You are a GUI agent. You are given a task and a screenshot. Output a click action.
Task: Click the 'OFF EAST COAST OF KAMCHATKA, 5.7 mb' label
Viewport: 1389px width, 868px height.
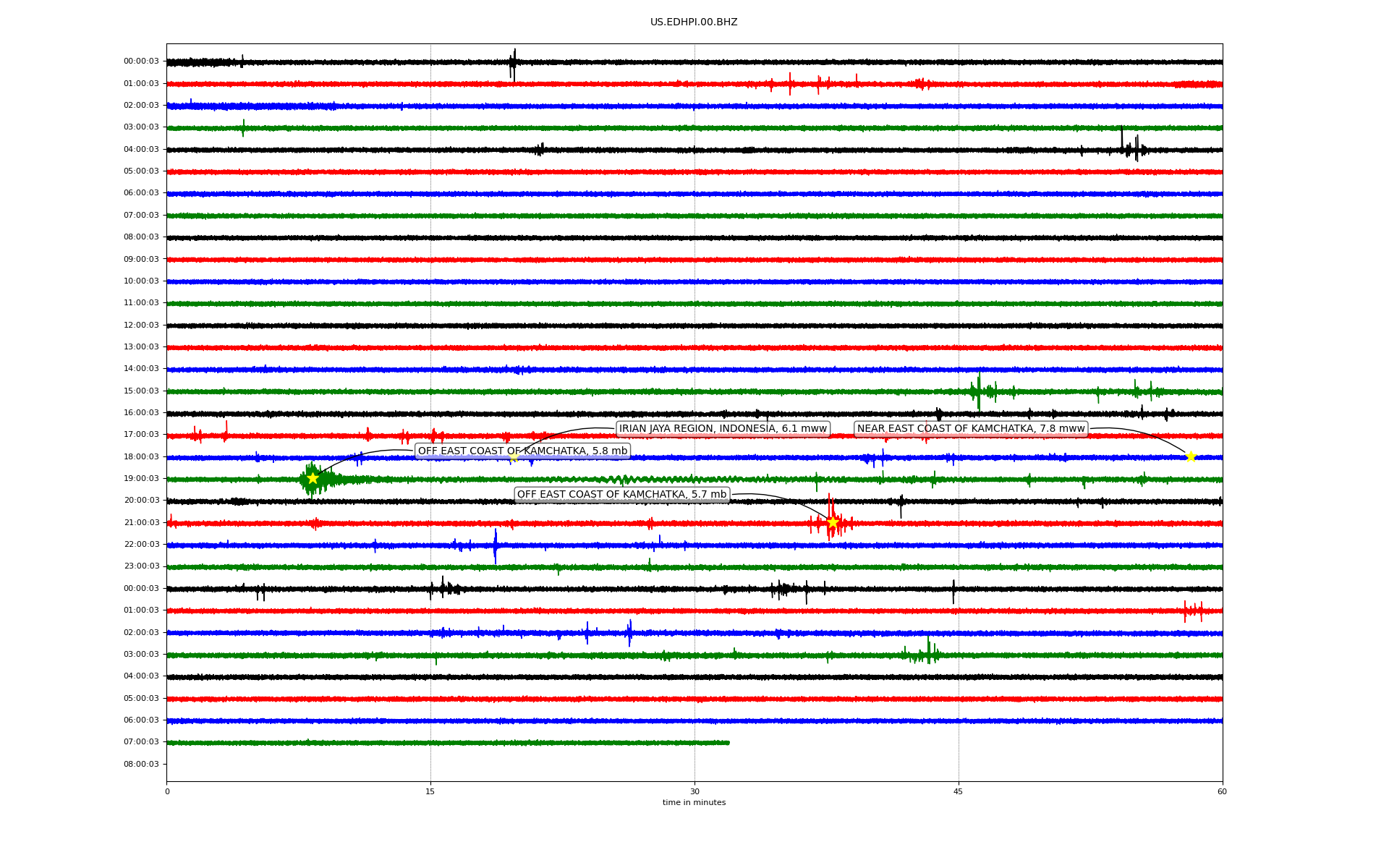(x=621, y=495)
